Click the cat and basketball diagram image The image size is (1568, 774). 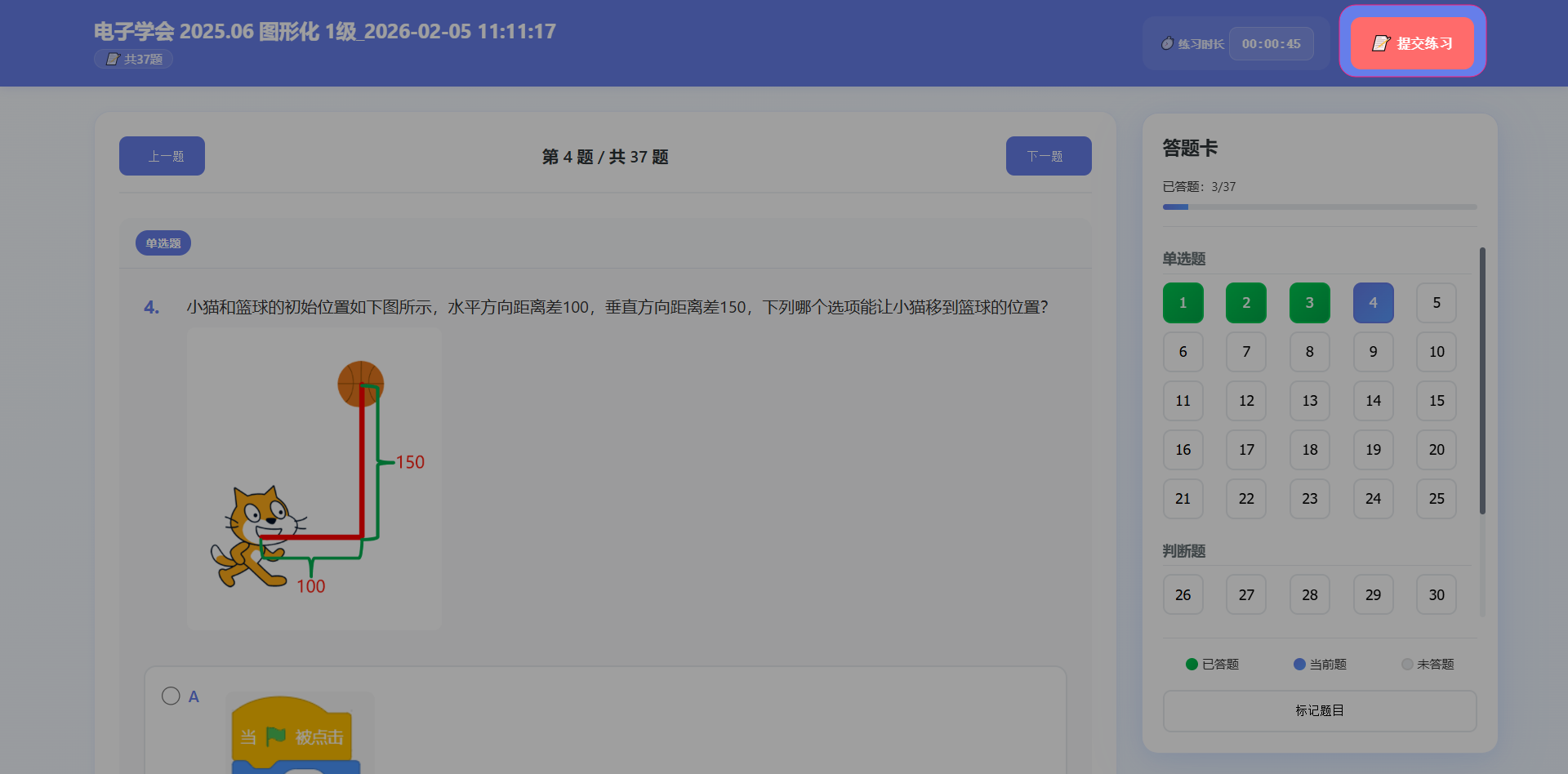pyautogui.click(x=314, y=478)
